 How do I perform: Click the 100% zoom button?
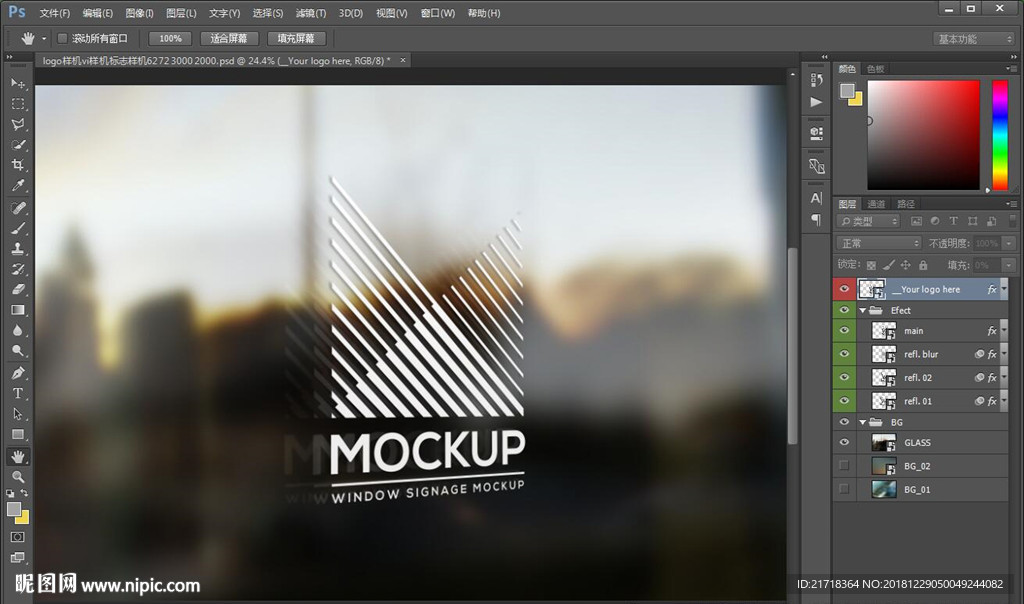[170, 39]
